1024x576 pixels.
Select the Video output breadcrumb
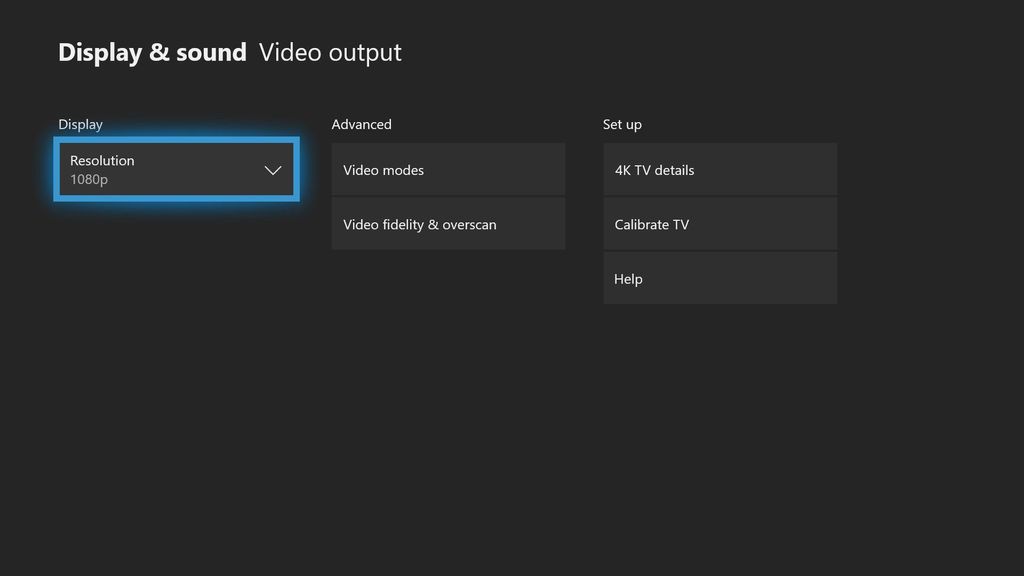tap(330, 52)
